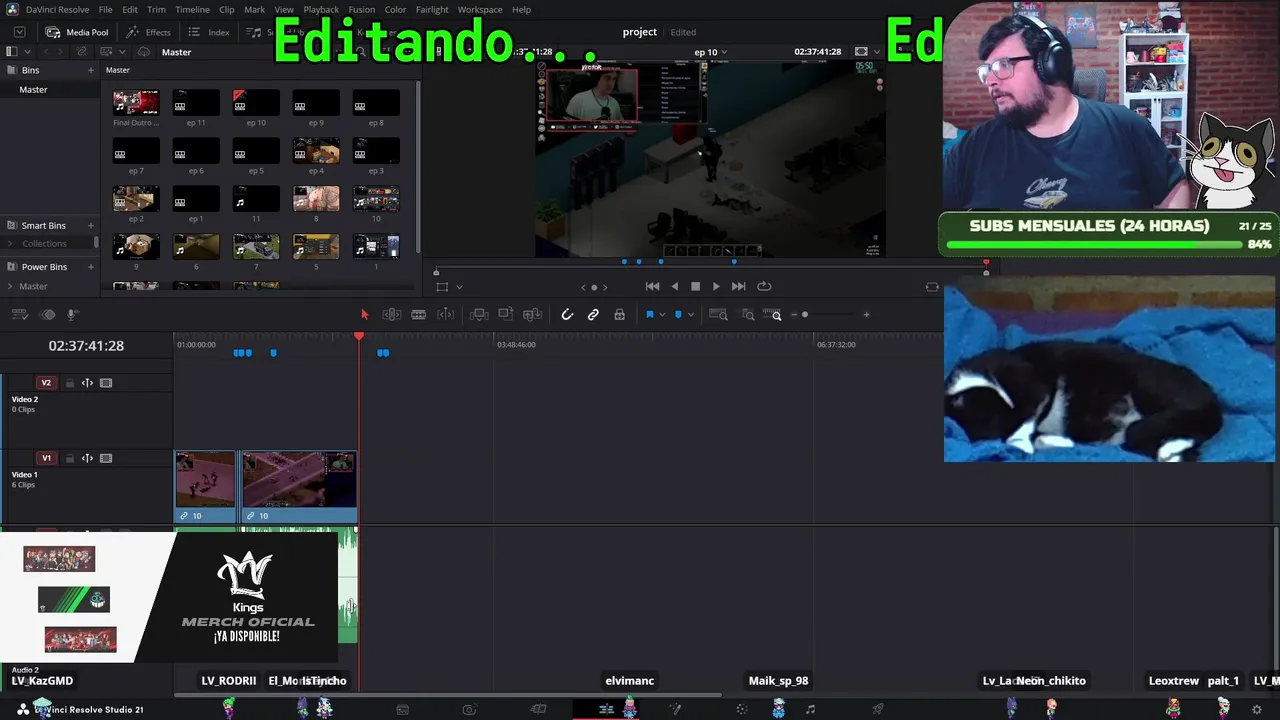Image resolution: width=1280 pixels, height=720 pixels.
Task: Disable the Video 2 track
Action: 106,383
